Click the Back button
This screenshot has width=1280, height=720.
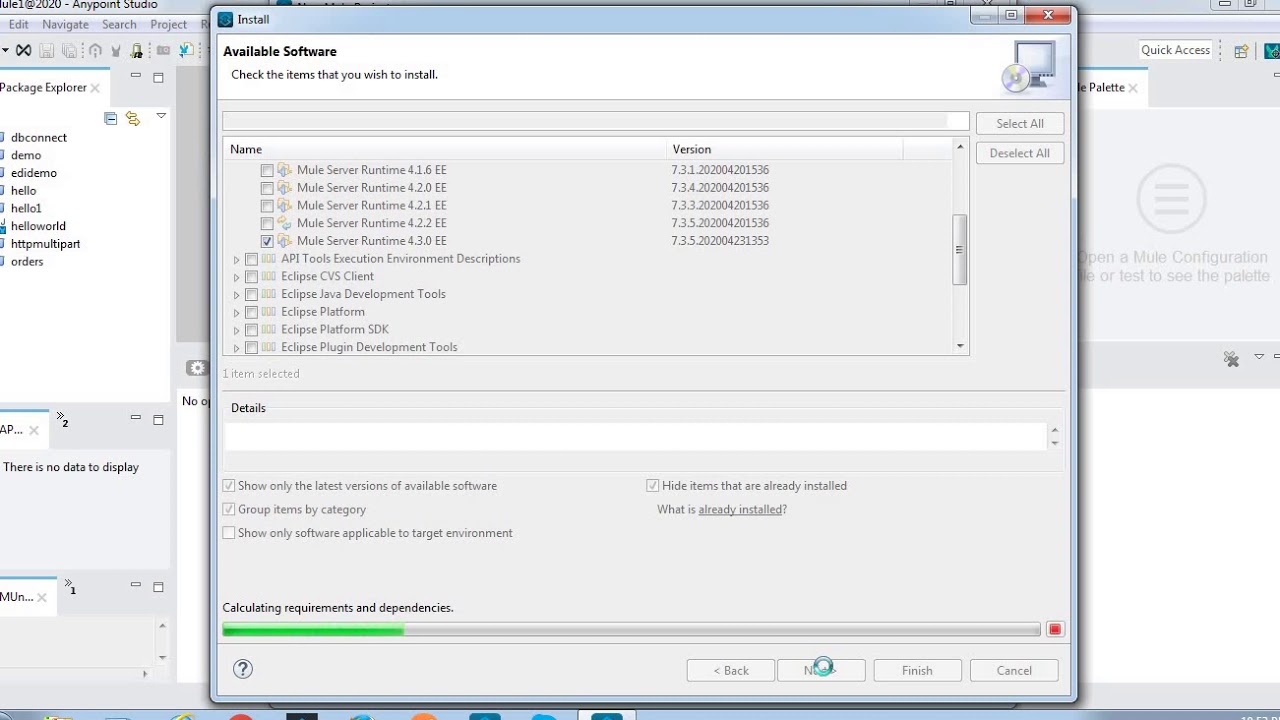pos(731,671)
